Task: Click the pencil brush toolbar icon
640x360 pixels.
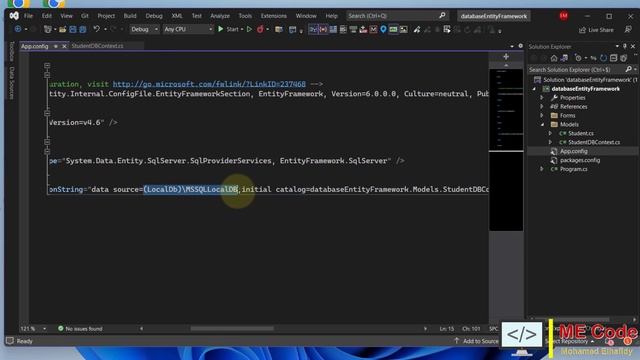Action: 416,29
